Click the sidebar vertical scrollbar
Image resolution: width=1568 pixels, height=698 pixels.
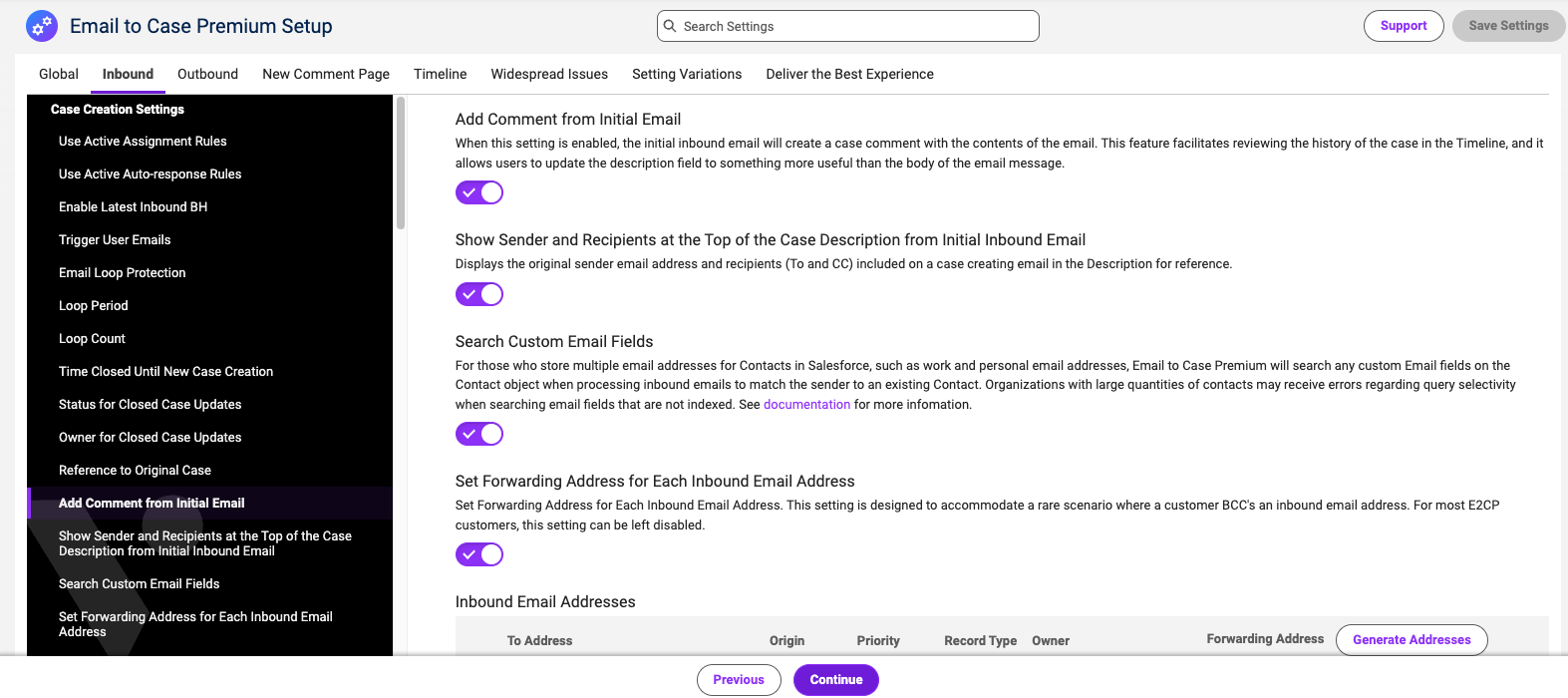[x=401, y=163]
